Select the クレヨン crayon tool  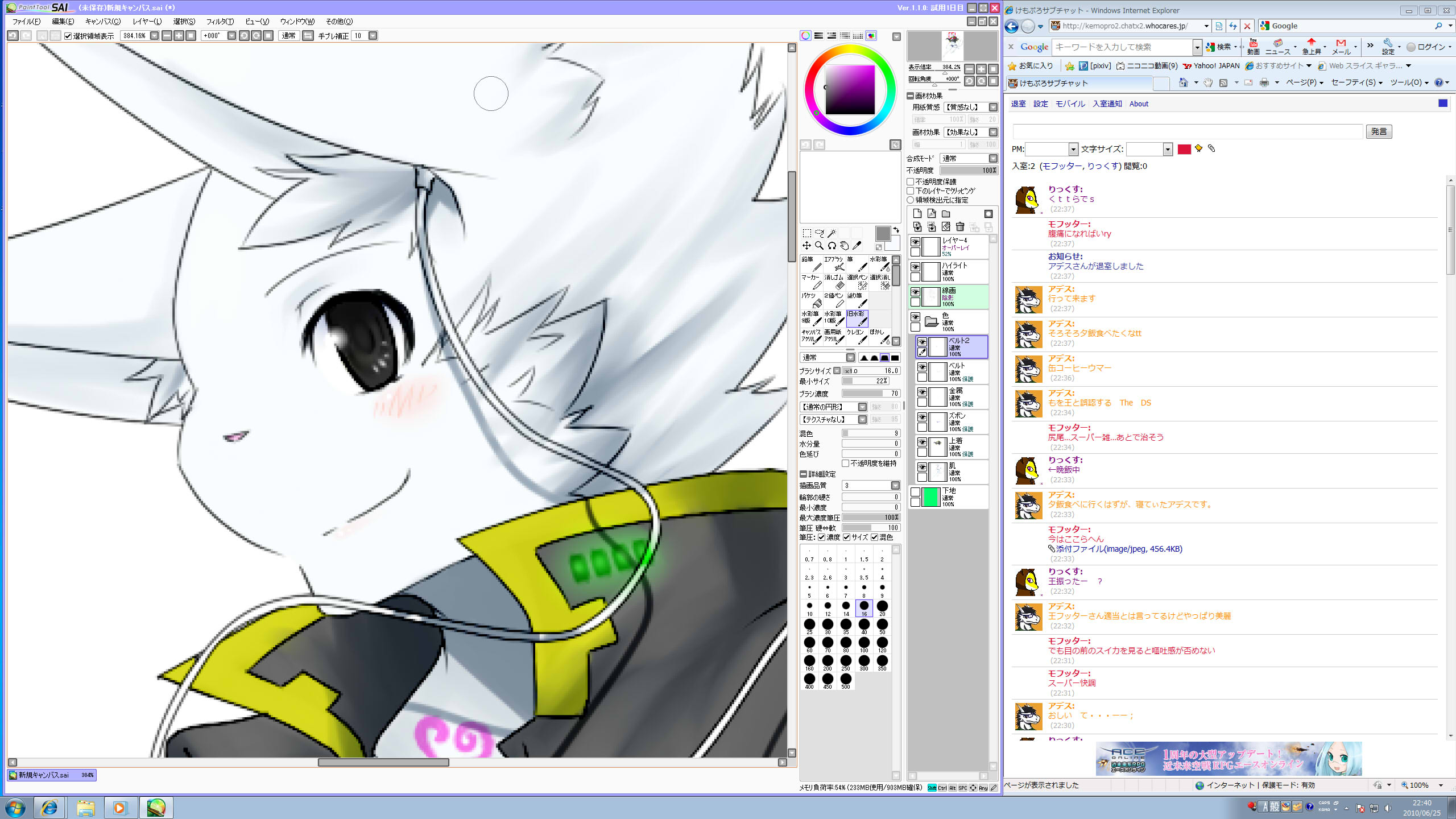tap(856, 337)
